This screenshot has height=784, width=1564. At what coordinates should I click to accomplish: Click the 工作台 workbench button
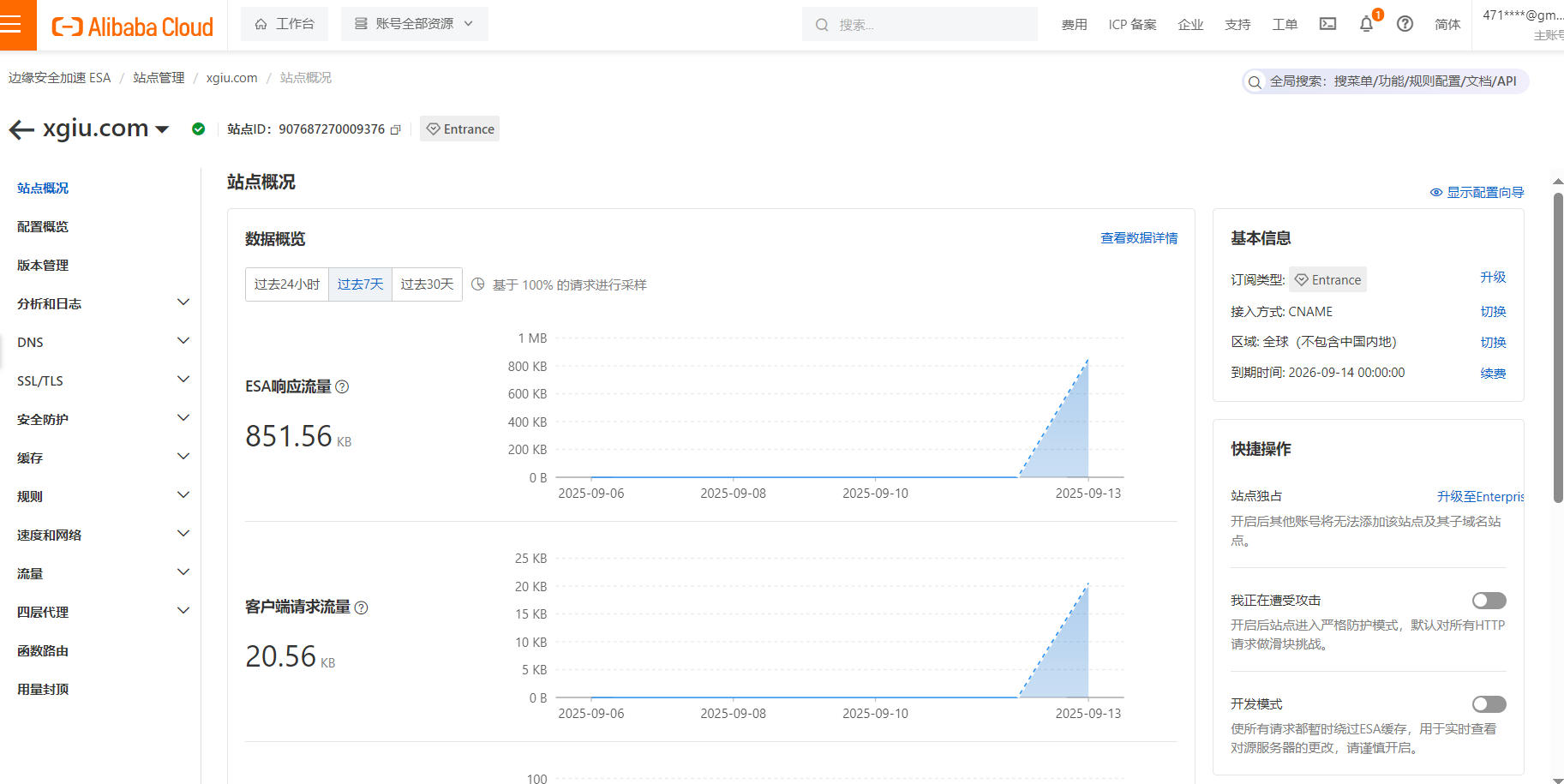[285, 24]
